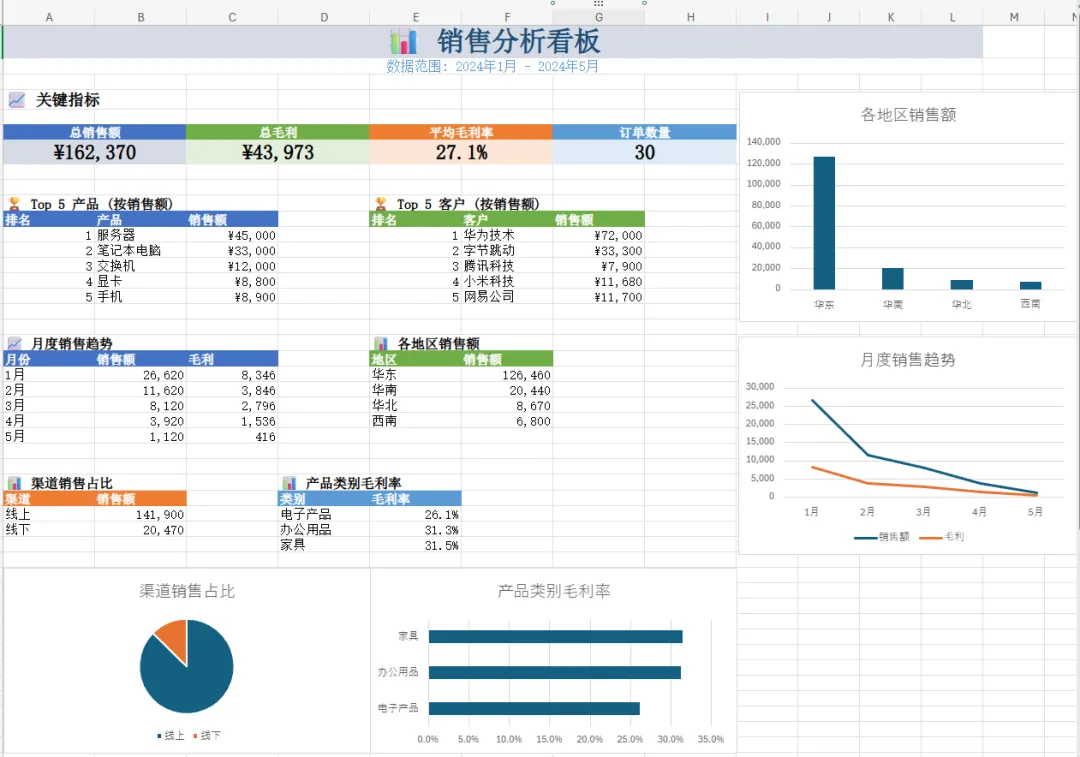Click the 华南 bar in regional sales chart
Image resolution: width=1080 pixels, height=757 pixels.
(893, 278)
